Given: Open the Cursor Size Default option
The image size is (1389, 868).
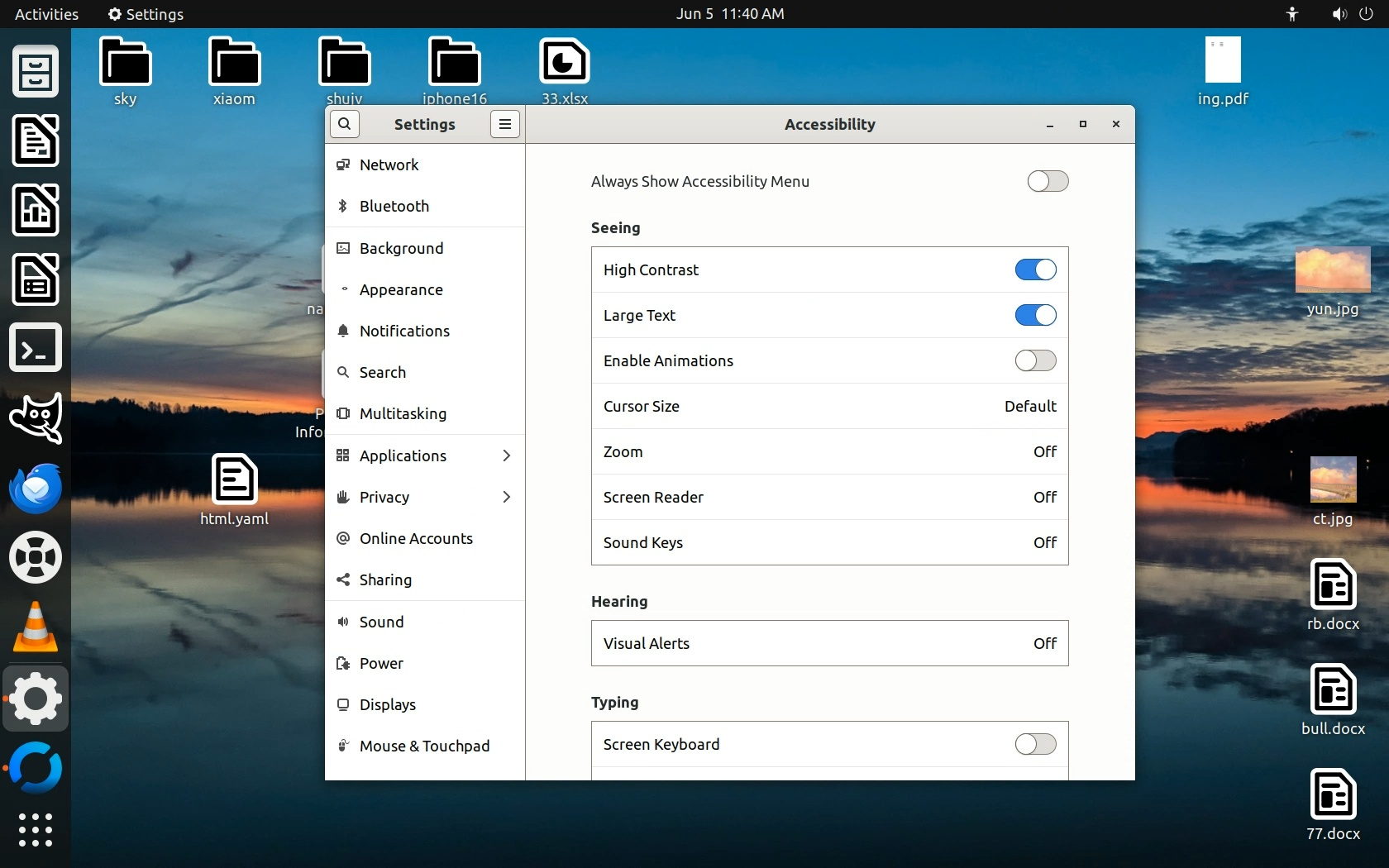Looking at the screenshot, I should [1029, 406].
